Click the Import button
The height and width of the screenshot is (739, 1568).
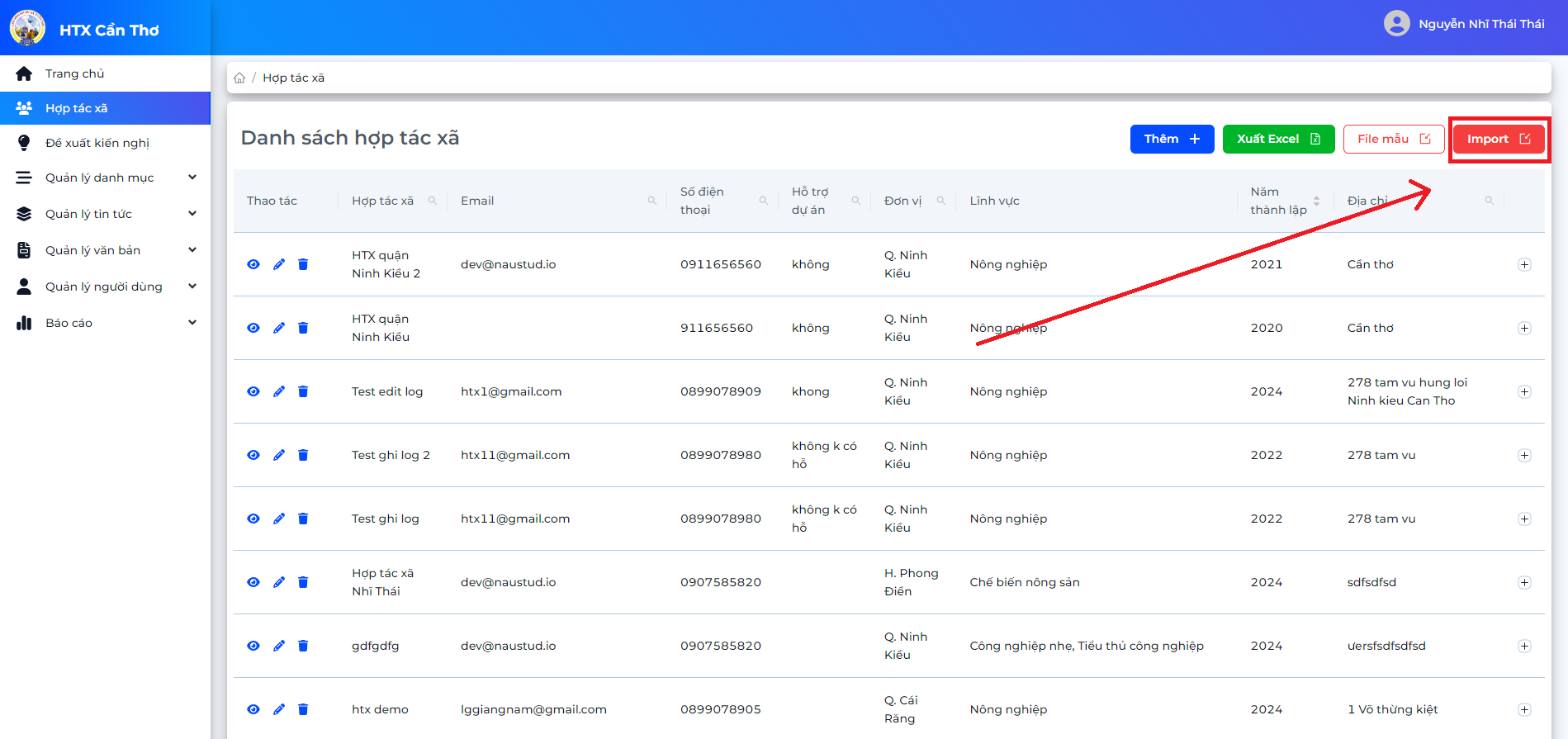1499,139
